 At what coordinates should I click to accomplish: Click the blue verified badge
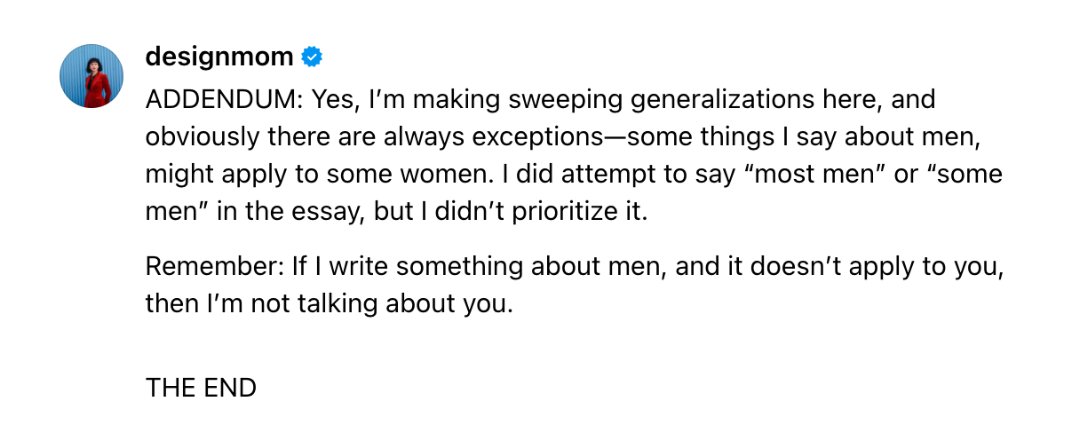coord(312,58)
